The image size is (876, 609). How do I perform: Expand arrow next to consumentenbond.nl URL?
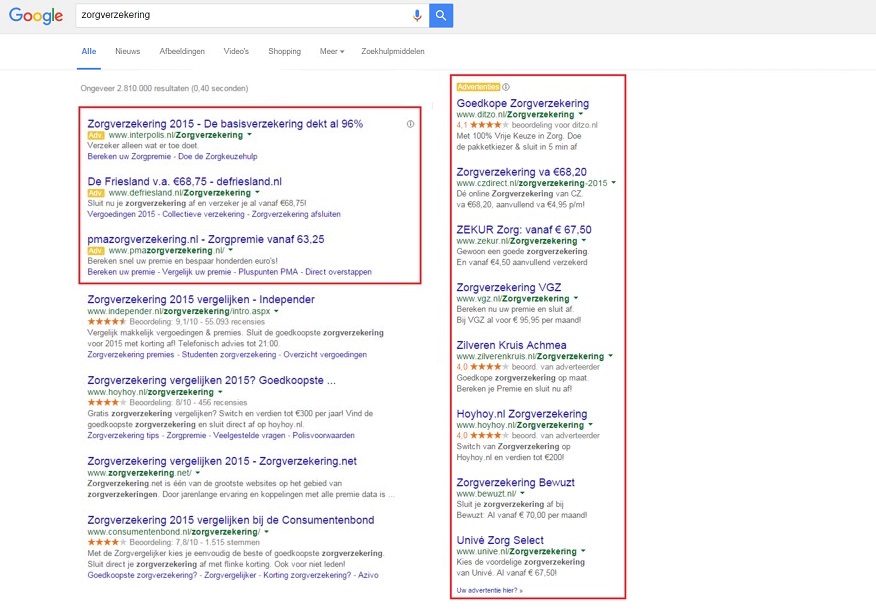pyautogui.click(x=266, y=532)
